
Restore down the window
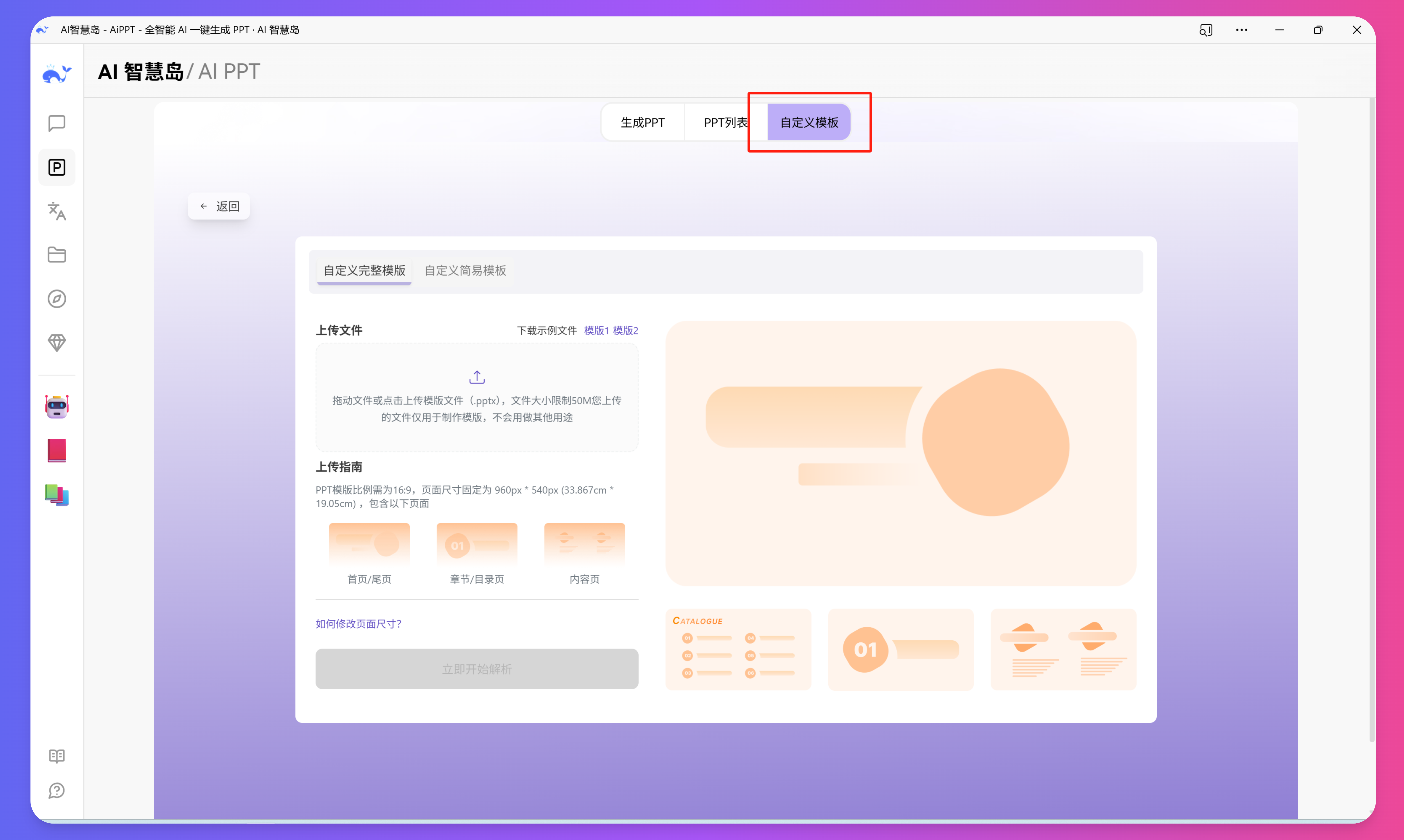click(1318, 30)
